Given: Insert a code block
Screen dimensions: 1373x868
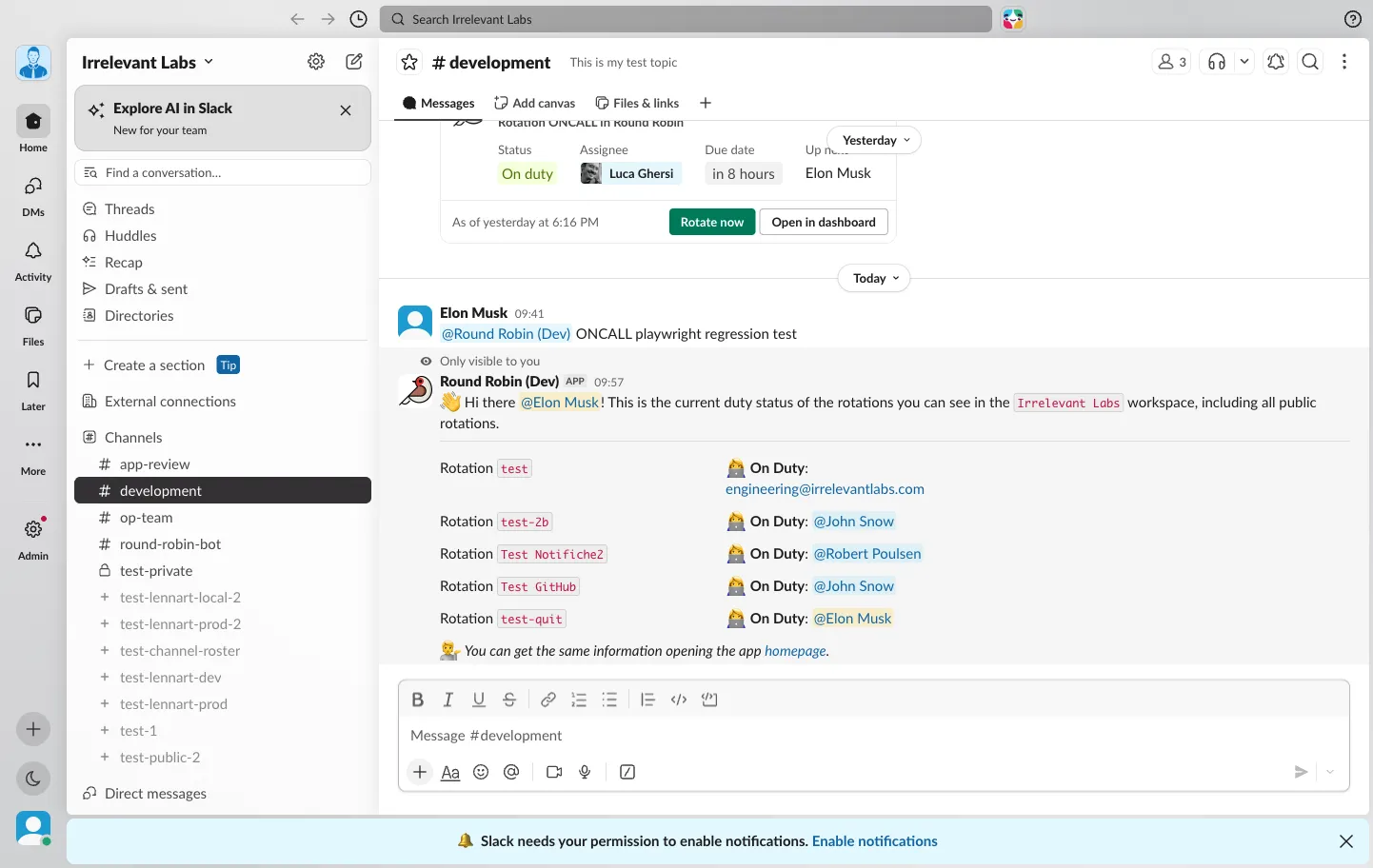Looking at the screenshot, I should tap(709, 700).
